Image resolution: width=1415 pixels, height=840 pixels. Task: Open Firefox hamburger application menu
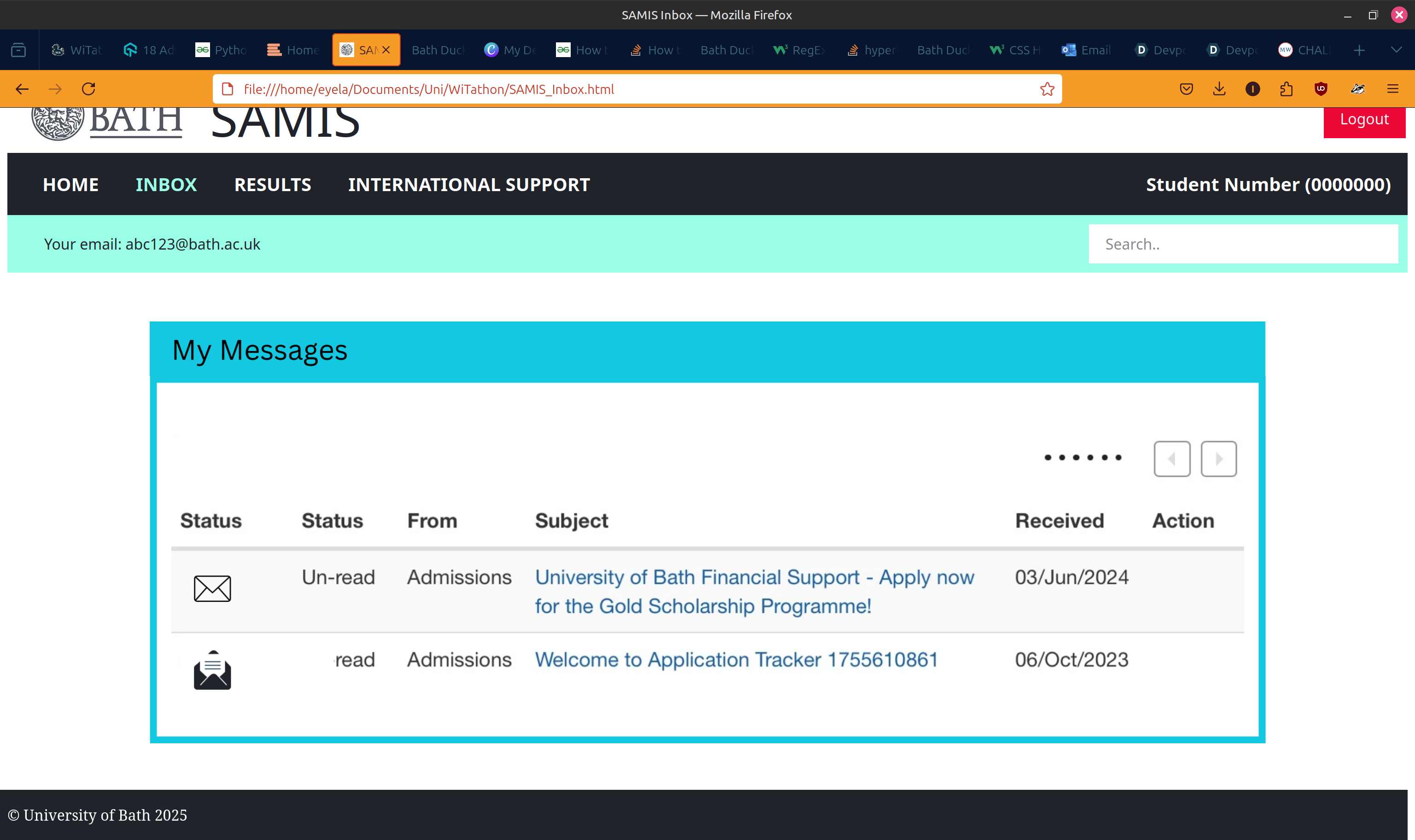click(x=1392, y=89)
